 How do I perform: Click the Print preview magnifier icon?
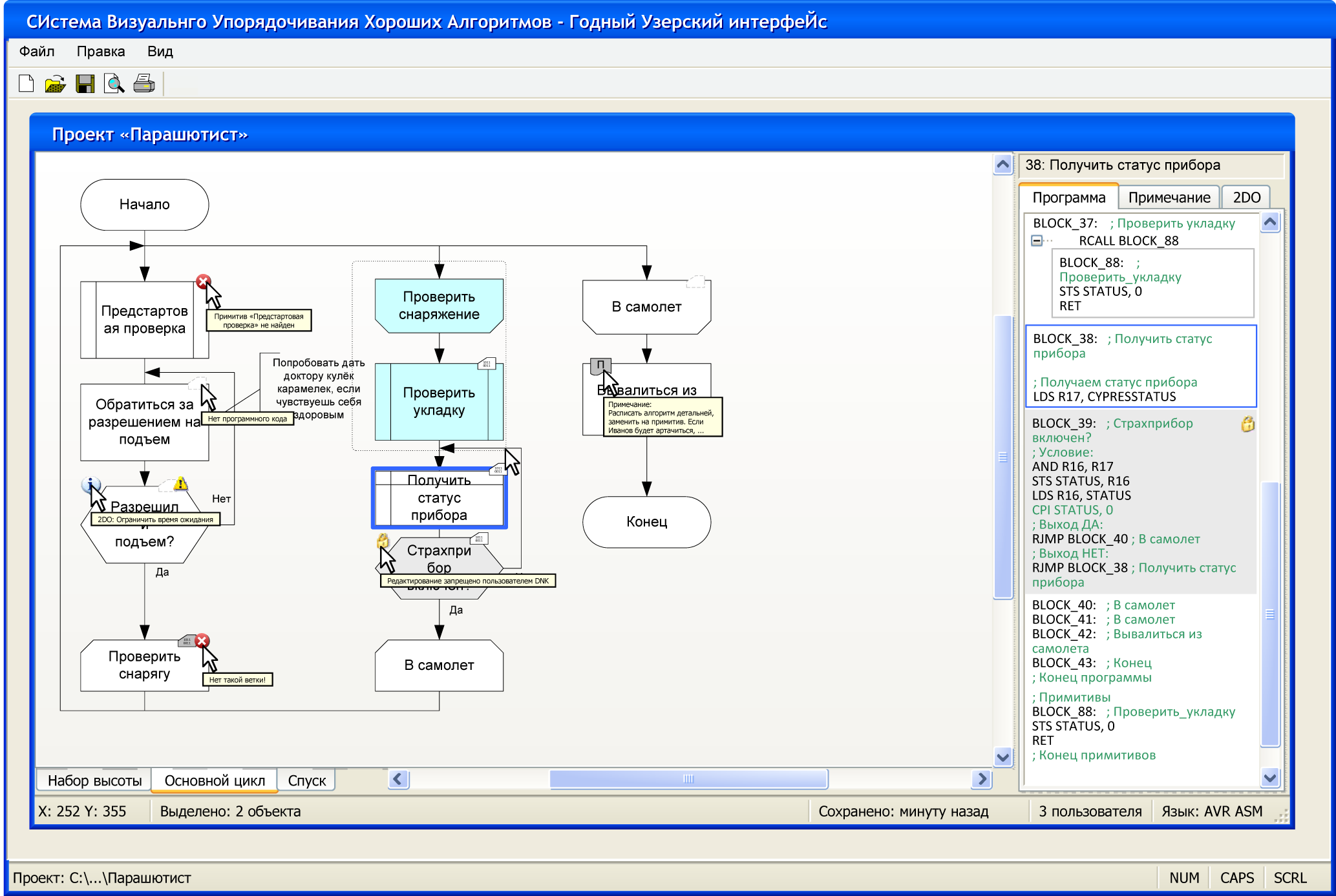click(x=114, y=84)
